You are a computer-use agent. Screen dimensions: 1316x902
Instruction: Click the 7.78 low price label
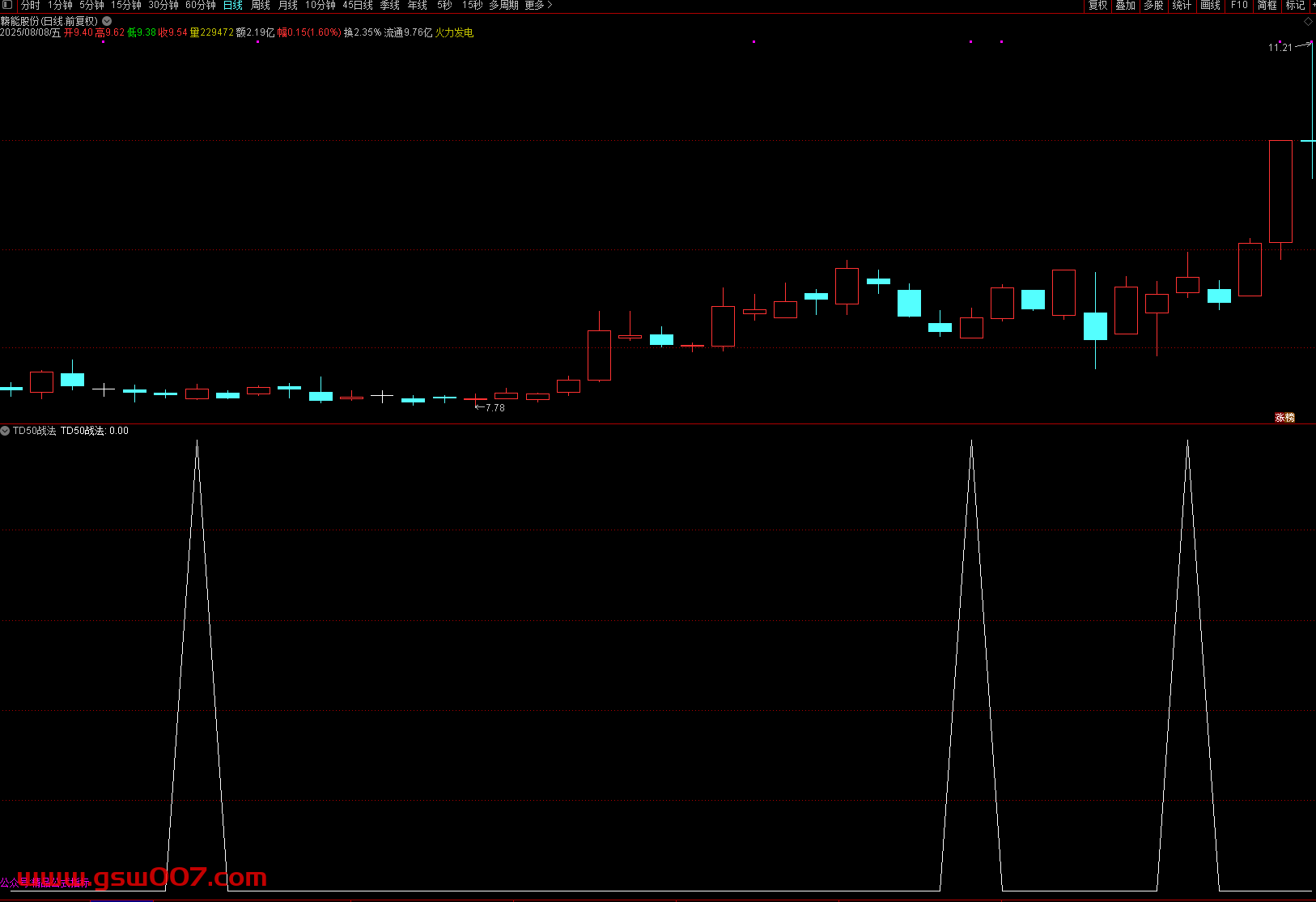click(x=495, y=408)
